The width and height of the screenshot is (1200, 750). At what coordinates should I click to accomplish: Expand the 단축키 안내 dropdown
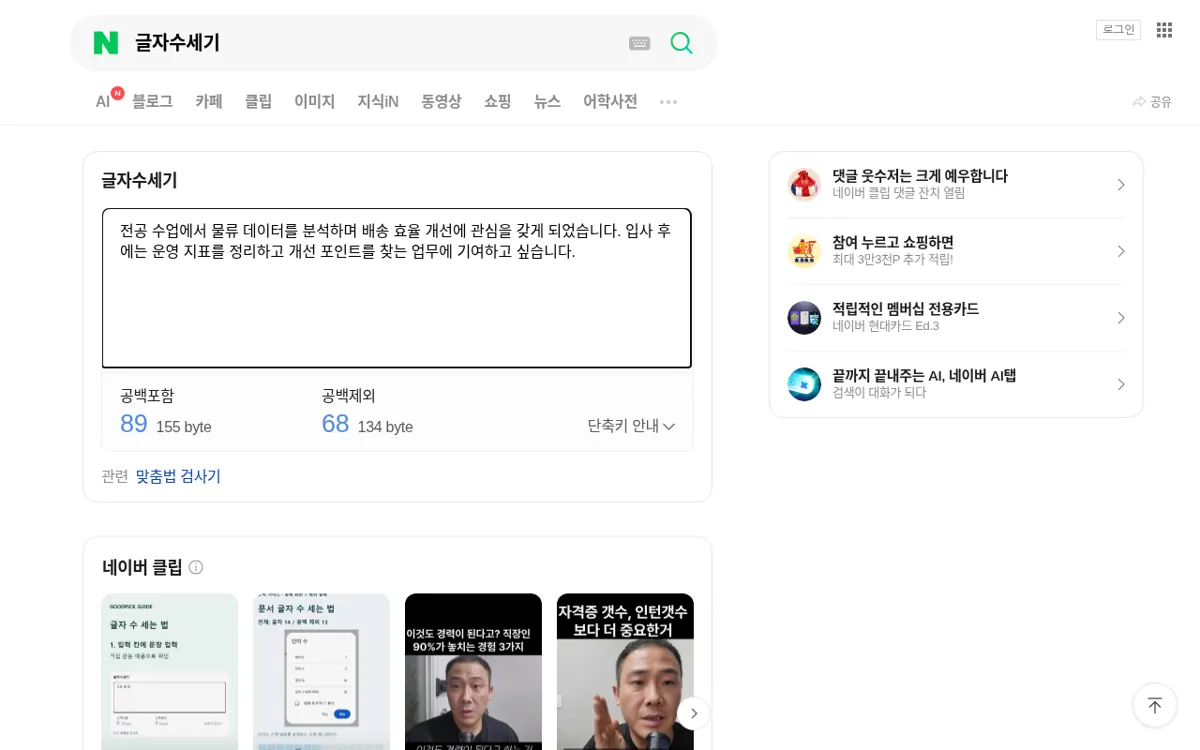click(x=631, y=426)
